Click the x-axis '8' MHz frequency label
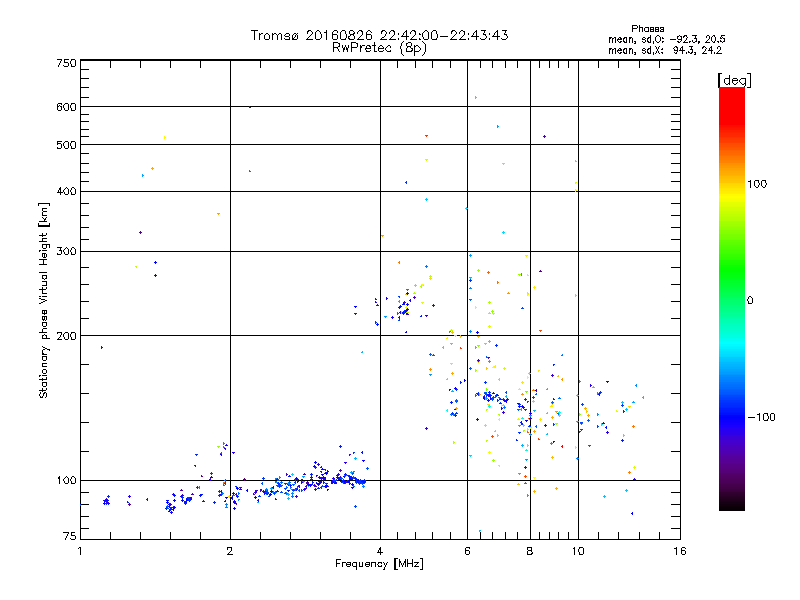 click(530, 551)
